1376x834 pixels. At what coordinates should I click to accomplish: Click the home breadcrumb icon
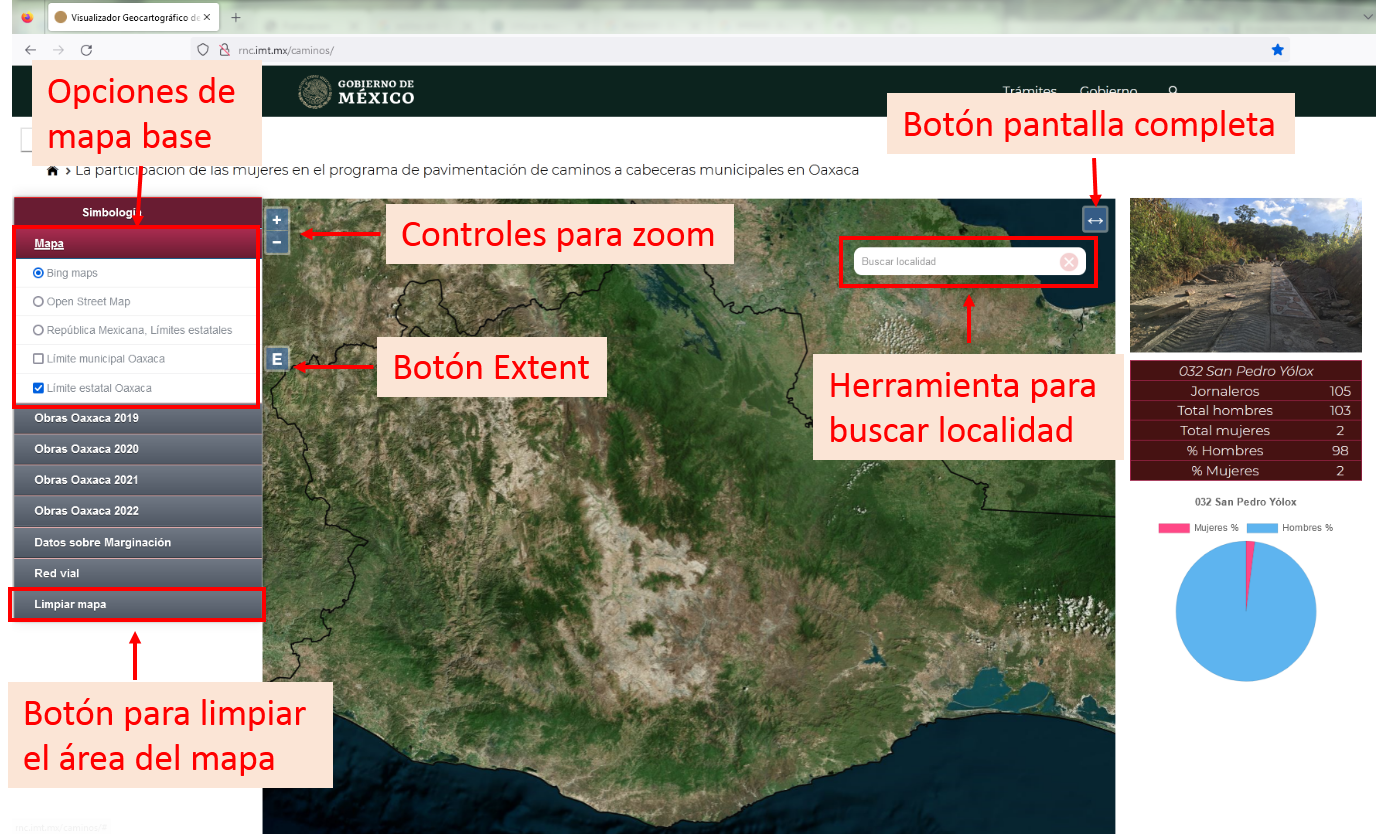pos(52,170)
